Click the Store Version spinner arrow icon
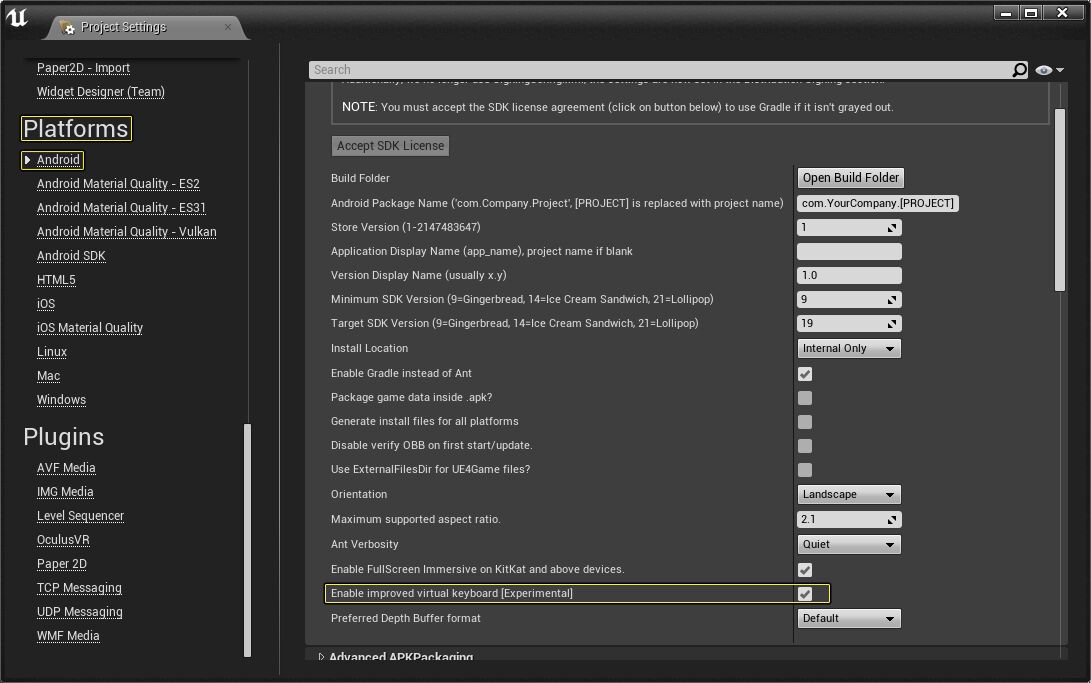This screenshot has height=683, width=1091. [892, 228]
